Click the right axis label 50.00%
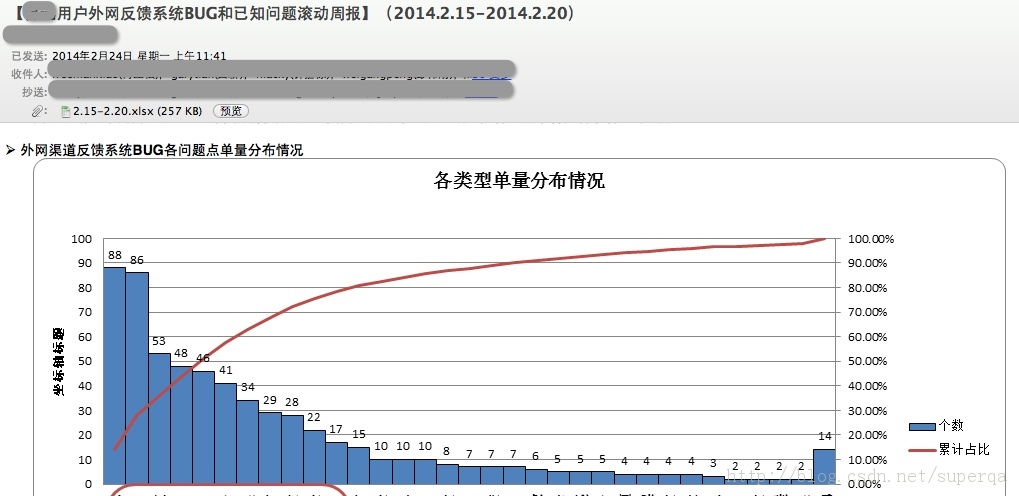 868,361
